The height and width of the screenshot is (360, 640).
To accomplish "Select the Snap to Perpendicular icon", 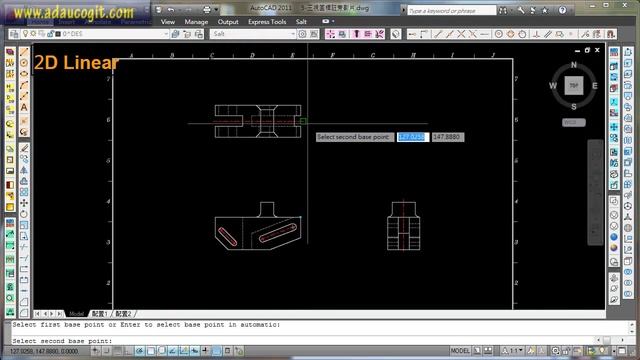I will (536, 34).
